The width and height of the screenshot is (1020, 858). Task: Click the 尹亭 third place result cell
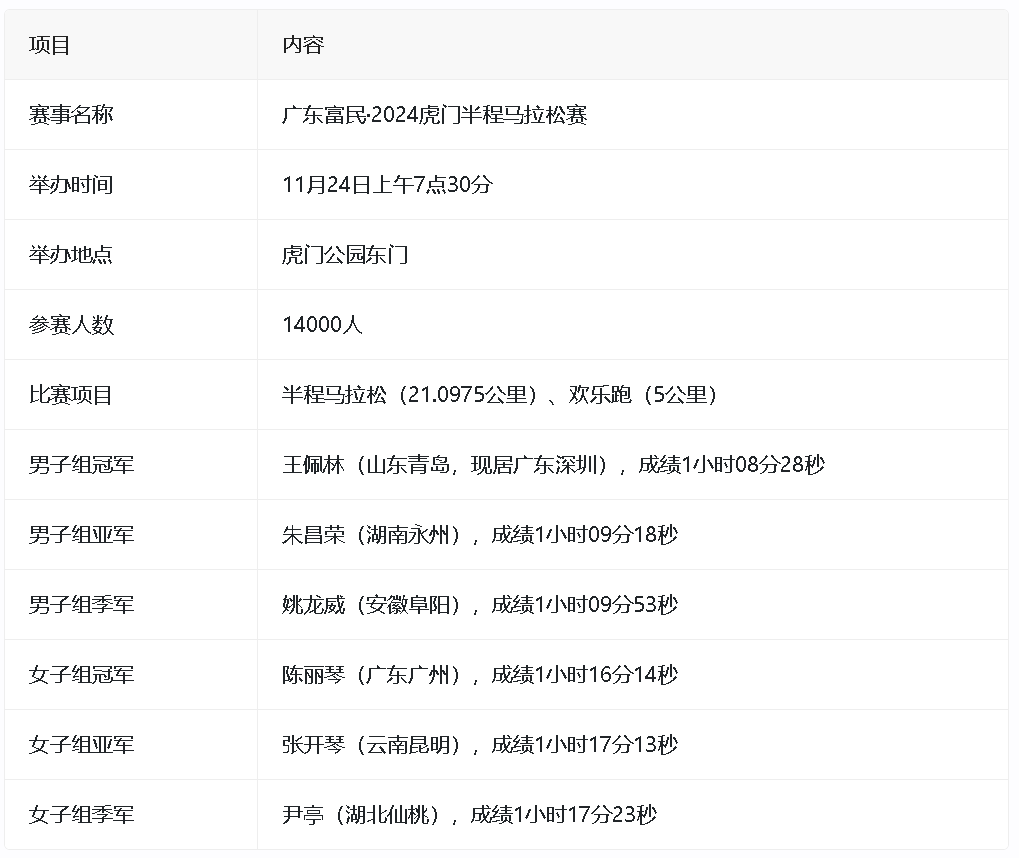click(469, 815)
